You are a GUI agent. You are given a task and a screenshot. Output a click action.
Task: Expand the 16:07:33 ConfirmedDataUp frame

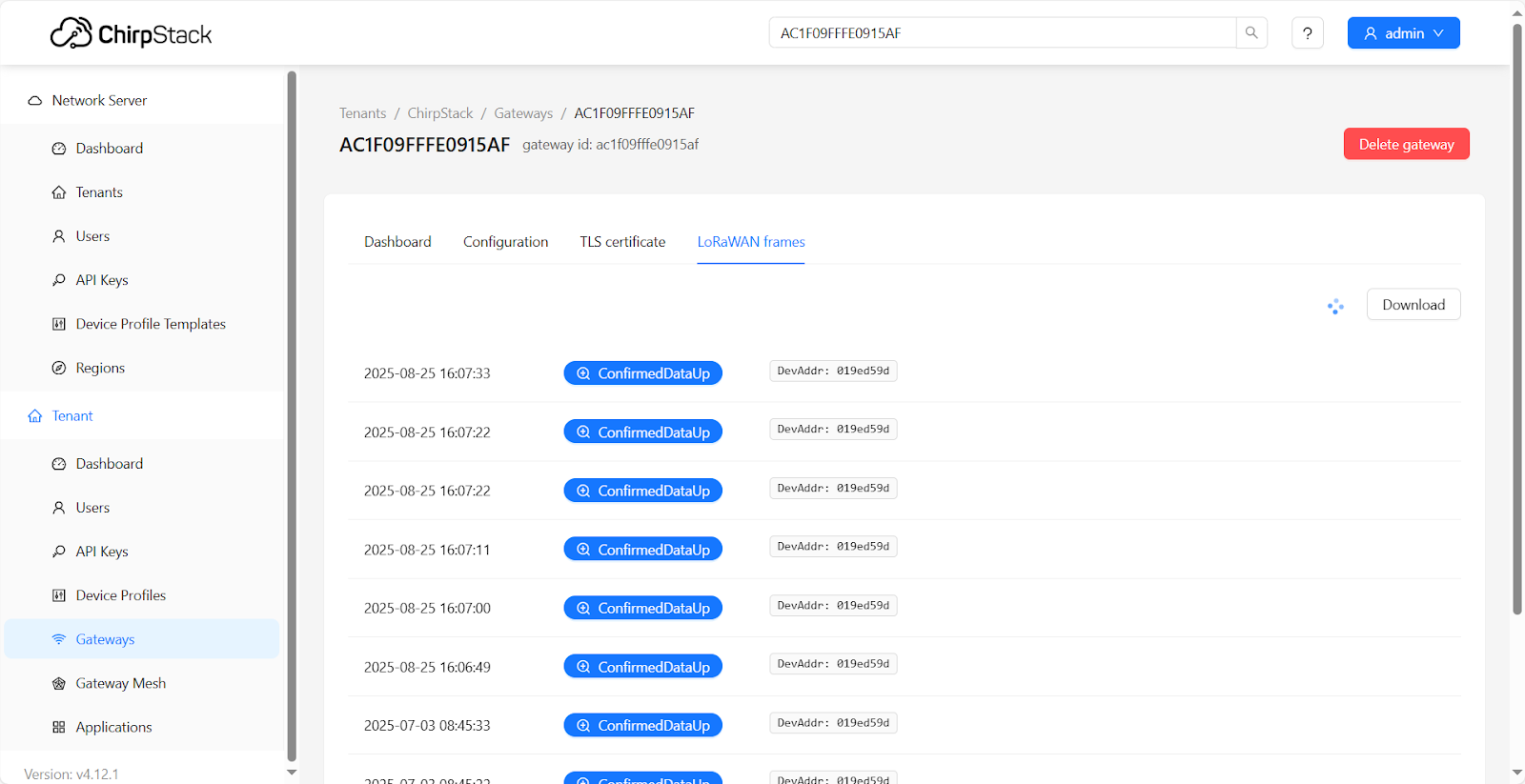point(642,373)
